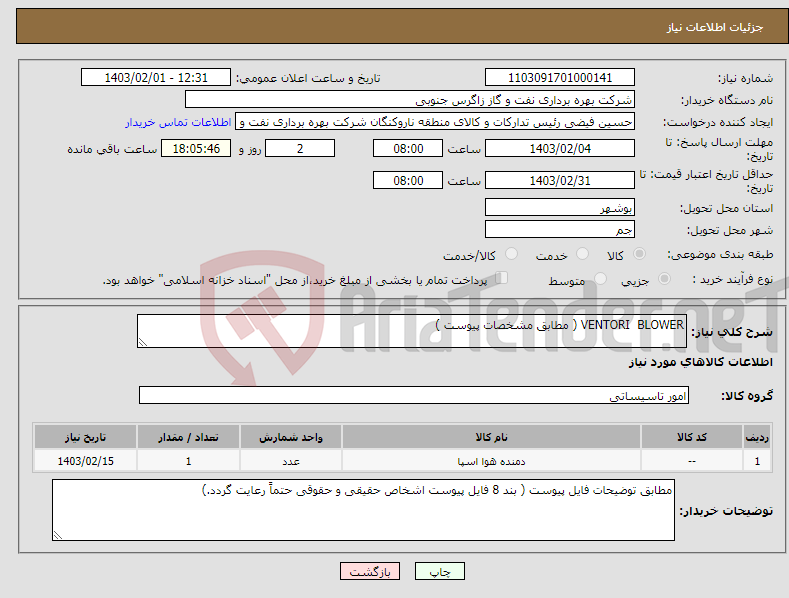This screenshot has width=789, height=598.
Task: Select the کالا radio button
Action: (x=639, y=254)
